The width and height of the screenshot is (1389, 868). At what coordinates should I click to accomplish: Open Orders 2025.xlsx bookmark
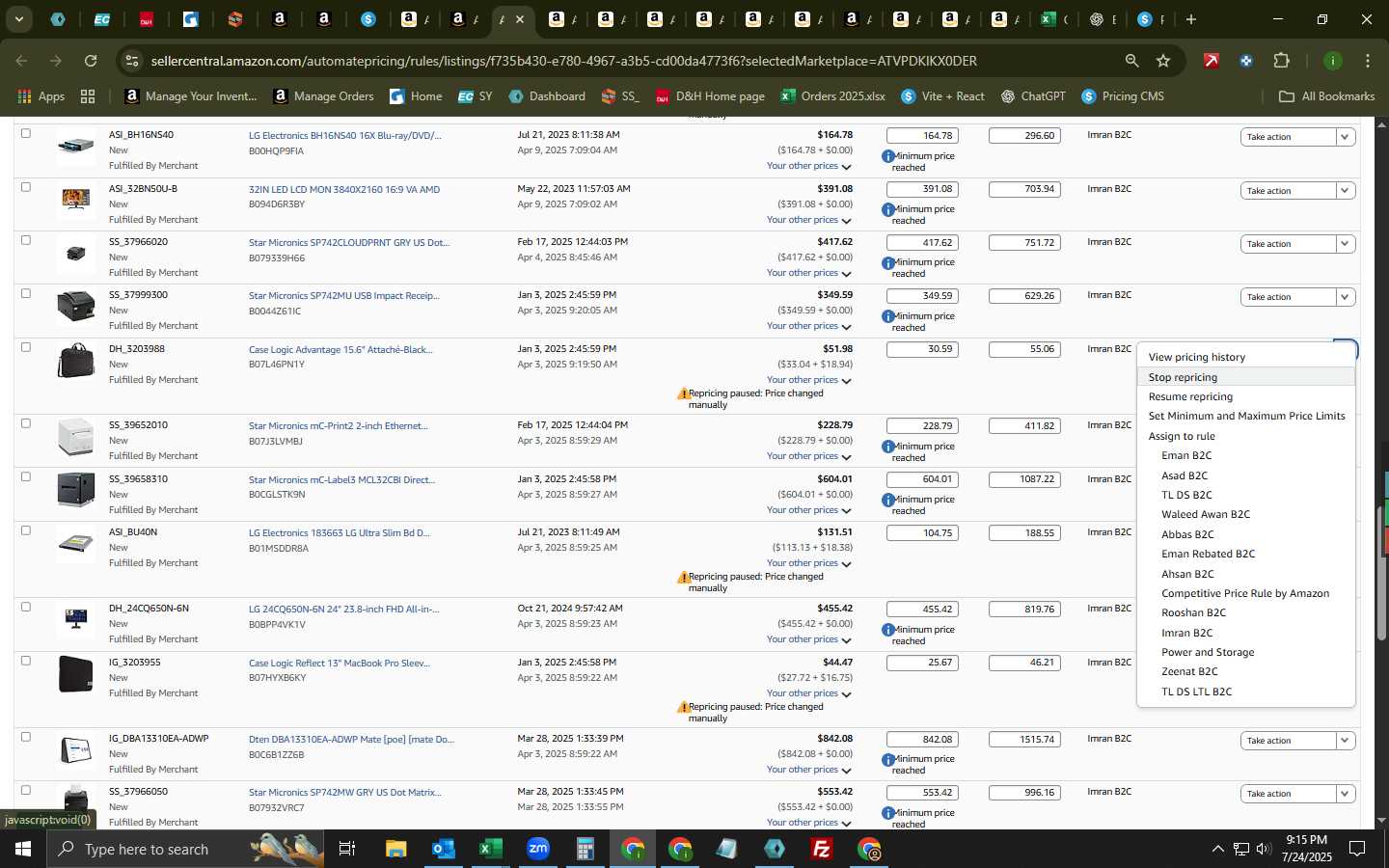coord(832,96)
